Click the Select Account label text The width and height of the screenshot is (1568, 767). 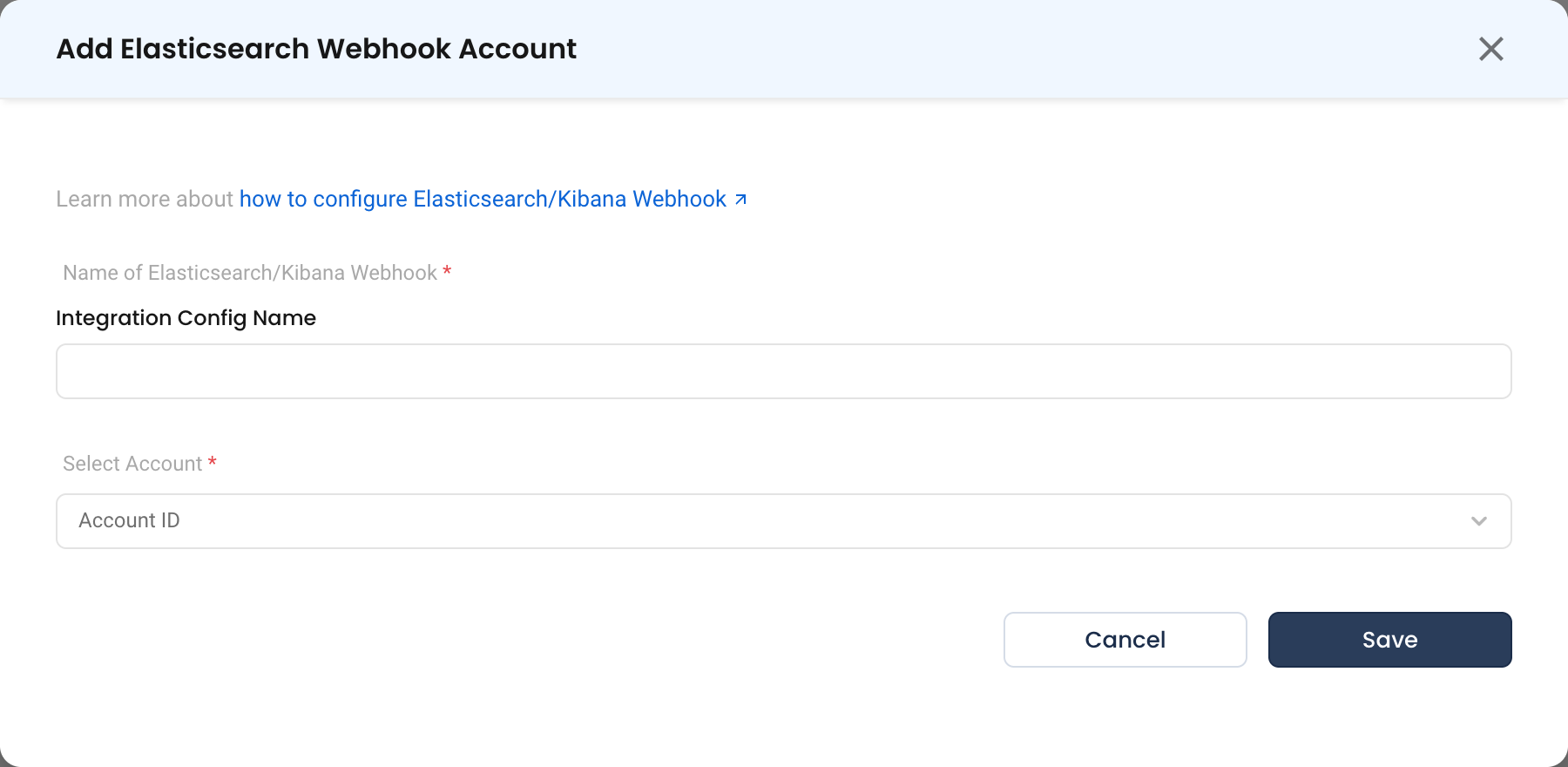(x=132, y=464)
